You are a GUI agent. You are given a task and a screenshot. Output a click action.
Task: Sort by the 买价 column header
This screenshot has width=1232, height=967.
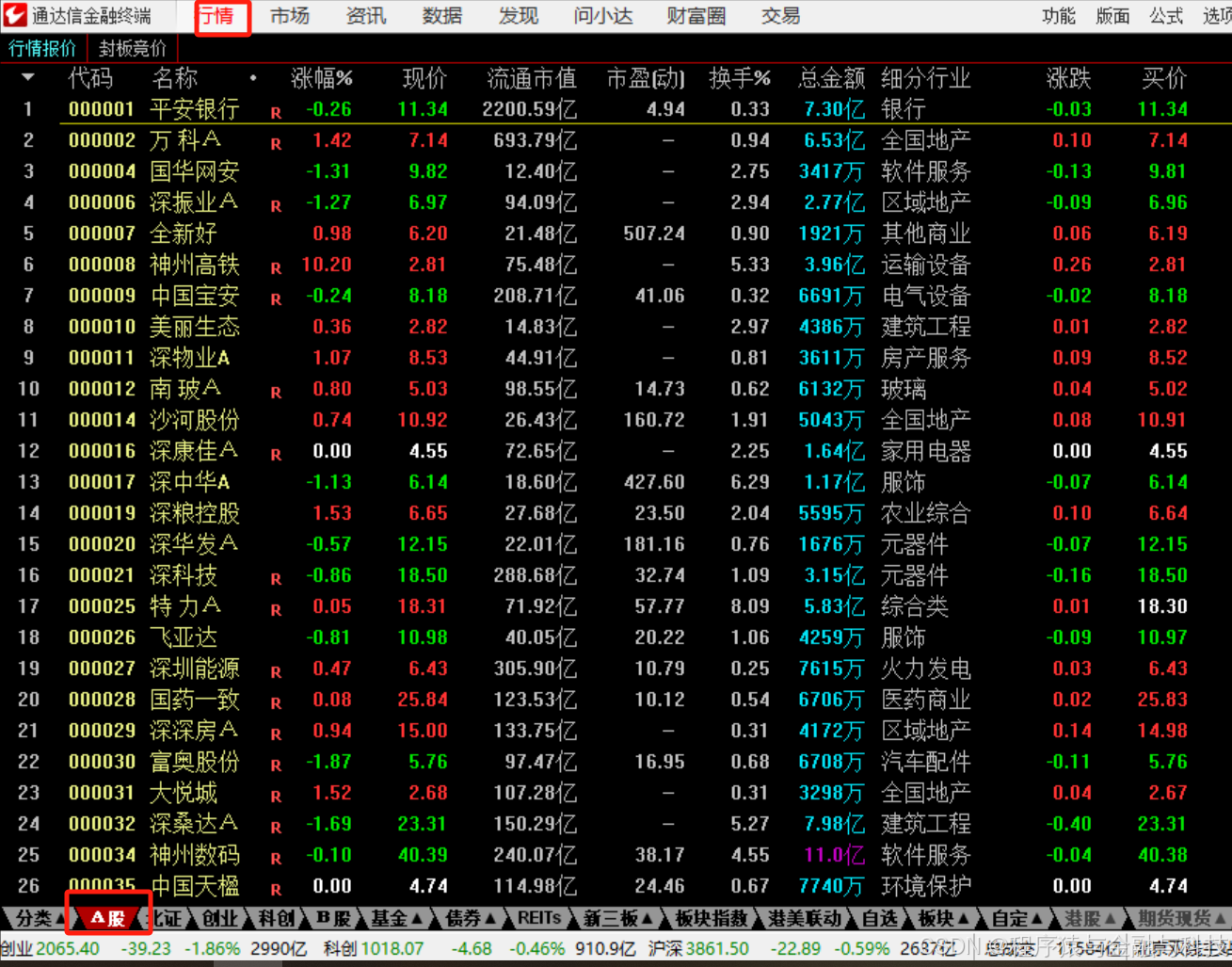[x=1164, y=78]
